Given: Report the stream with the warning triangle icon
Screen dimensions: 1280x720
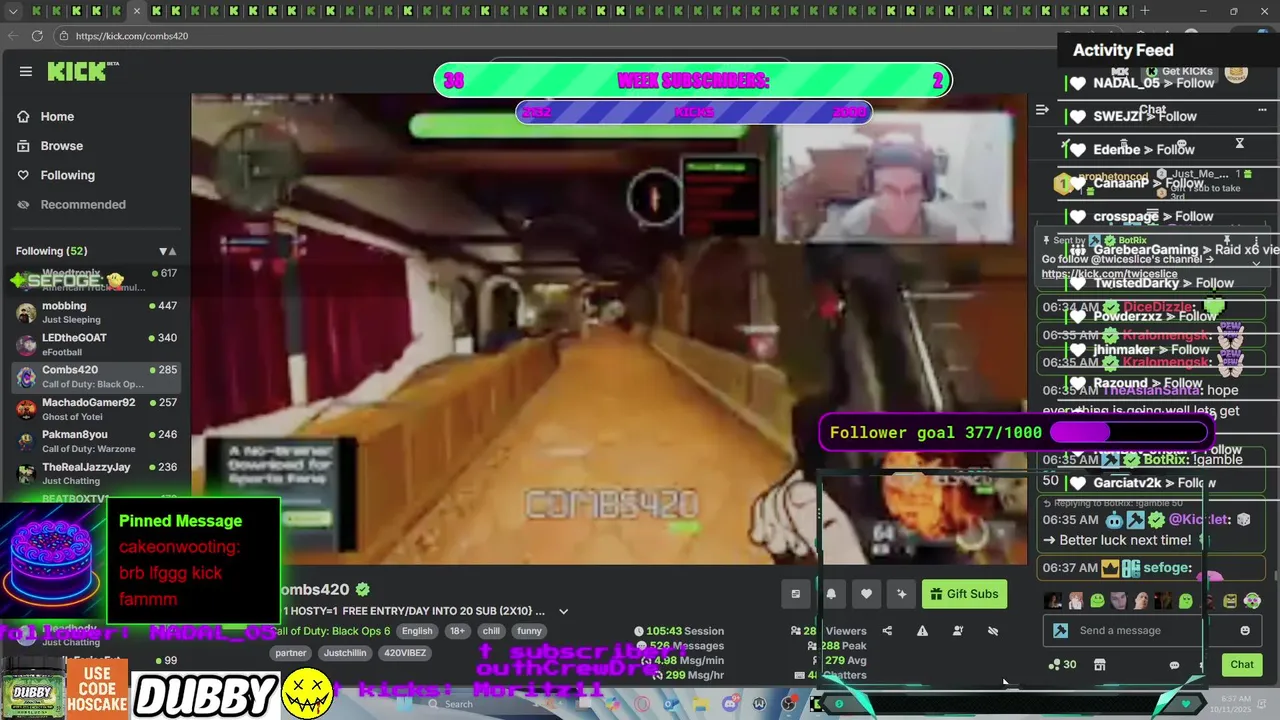Looking at the screenshot, I should [x=922, y=631].
